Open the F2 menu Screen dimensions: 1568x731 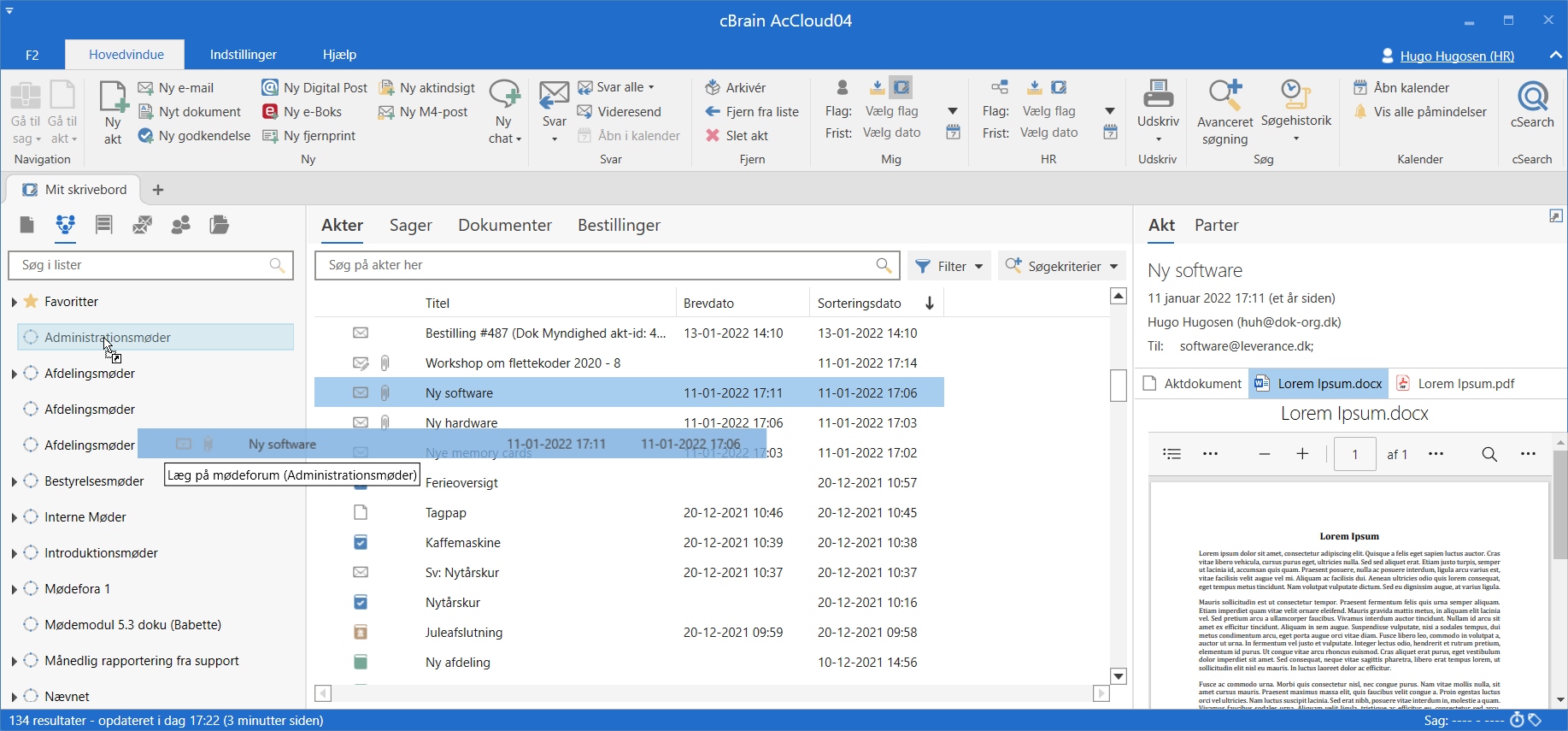point(32,55)
